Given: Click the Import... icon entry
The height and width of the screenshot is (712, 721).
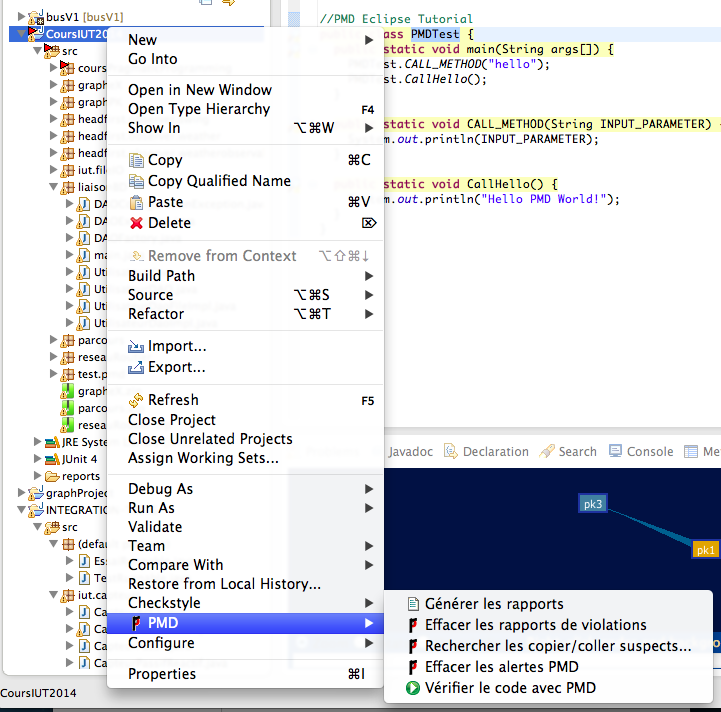Looking at the screenshot, I should tap(137, 347).
